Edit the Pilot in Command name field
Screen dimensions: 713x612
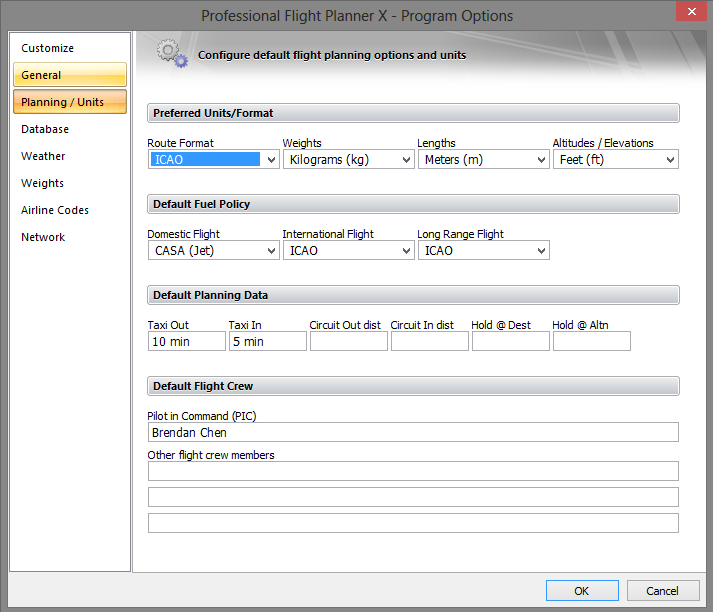pos(413,432)
